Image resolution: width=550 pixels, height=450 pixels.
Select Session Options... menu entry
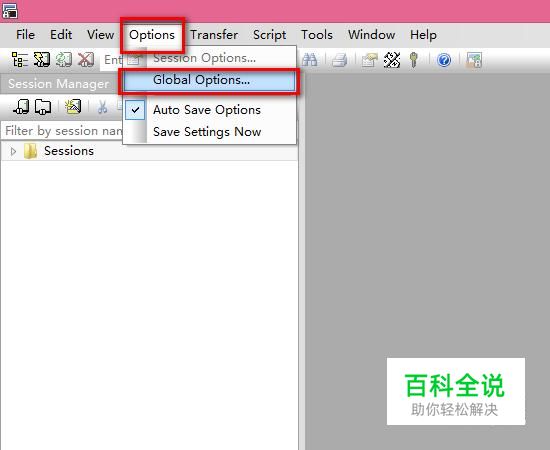(x=209, y=58)
